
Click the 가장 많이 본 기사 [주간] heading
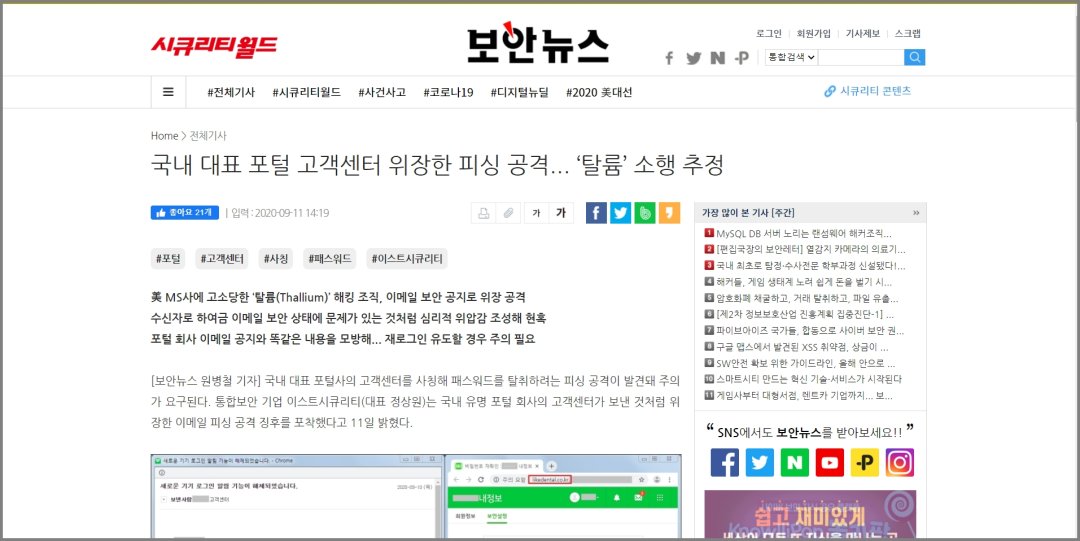(x=748, y=213)
